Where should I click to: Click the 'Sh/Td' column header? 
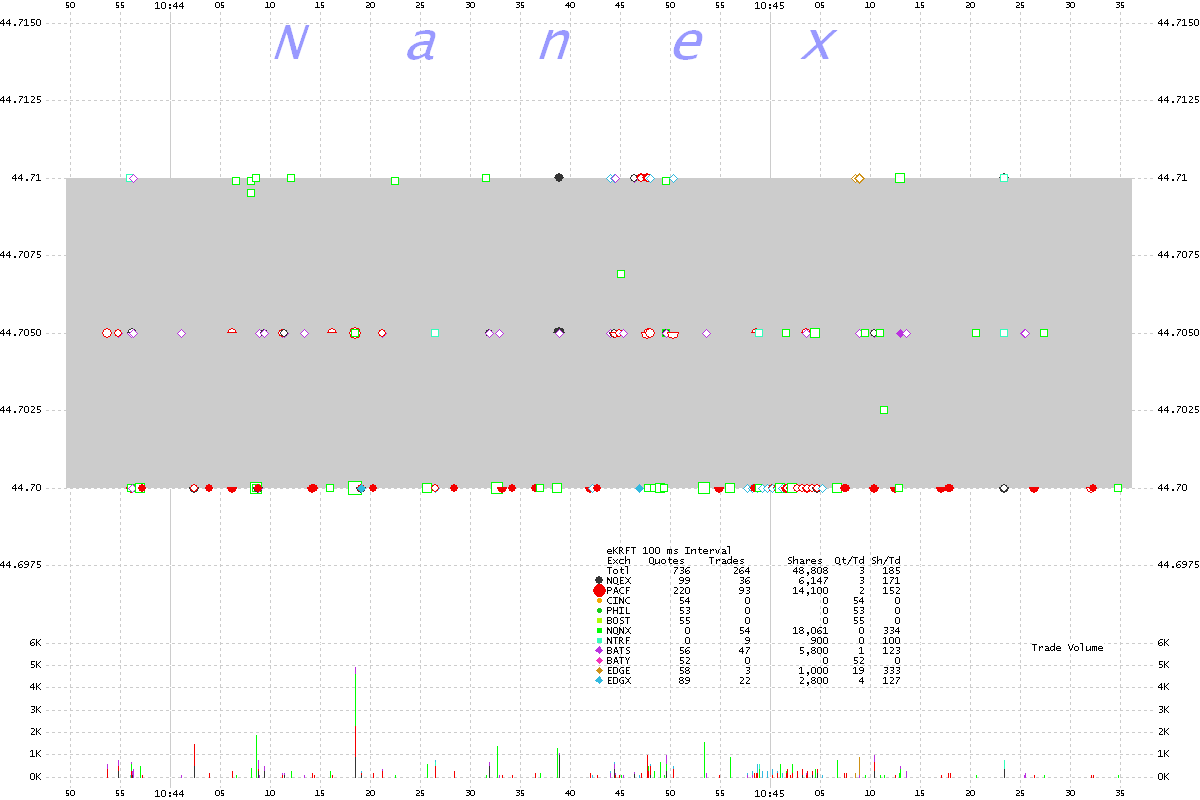(886, 560)
